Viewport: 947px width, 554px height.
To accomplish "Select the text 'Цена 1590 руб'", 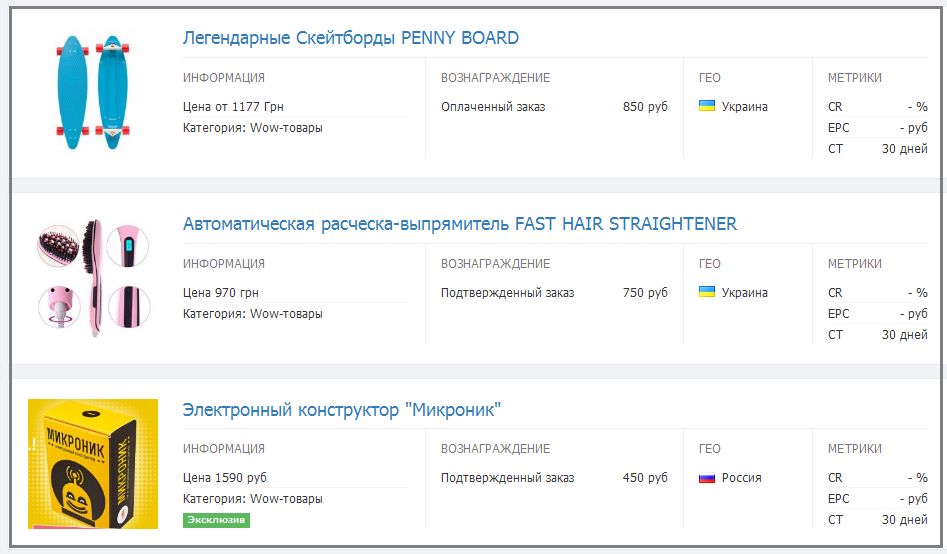I will pos(225,478).
